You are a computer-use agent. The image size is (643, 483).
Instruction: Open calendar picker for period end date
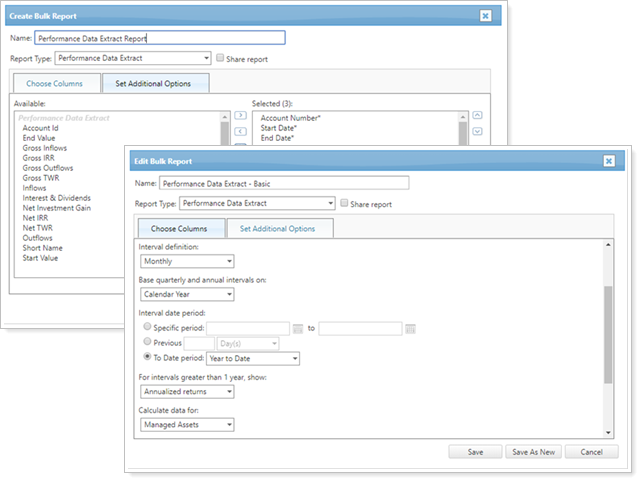[410, 328]
